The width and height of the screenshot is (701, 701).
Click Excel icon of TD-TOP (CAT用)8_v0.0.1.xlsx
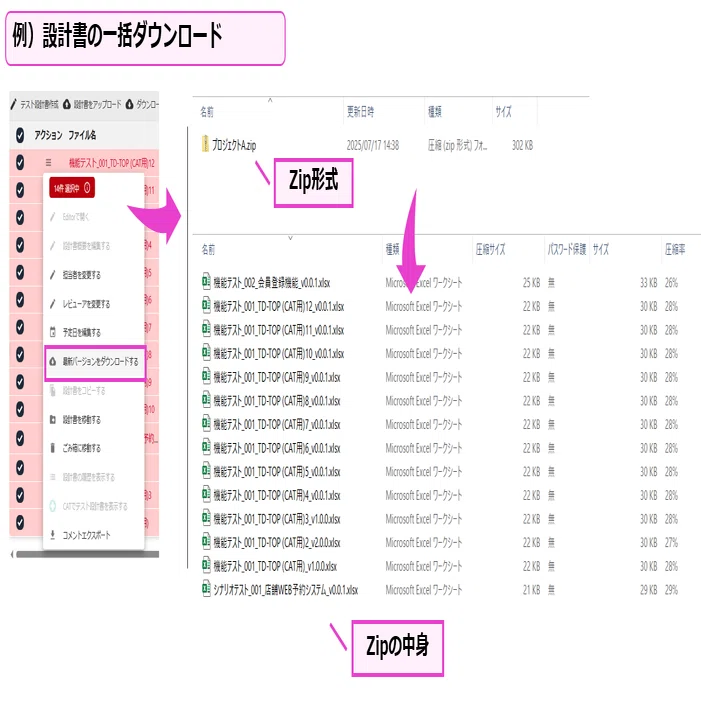point(206,400)
